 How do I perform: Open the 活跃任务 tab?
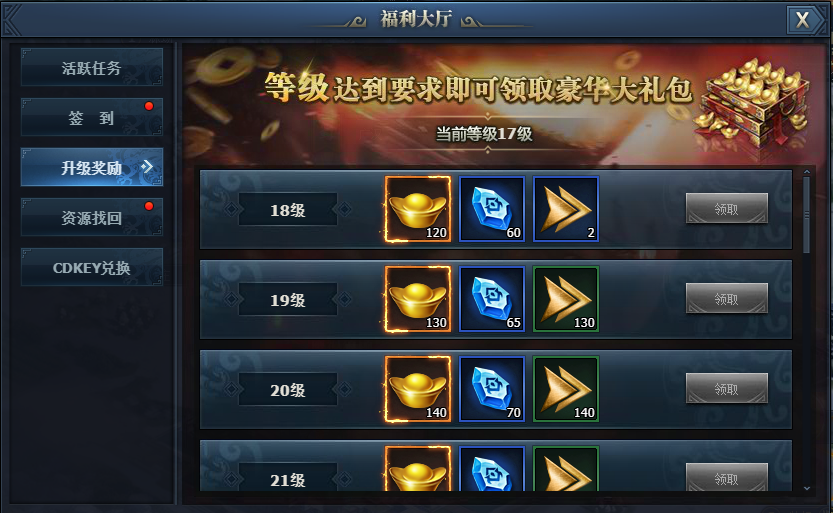click(x=92, y=67)
